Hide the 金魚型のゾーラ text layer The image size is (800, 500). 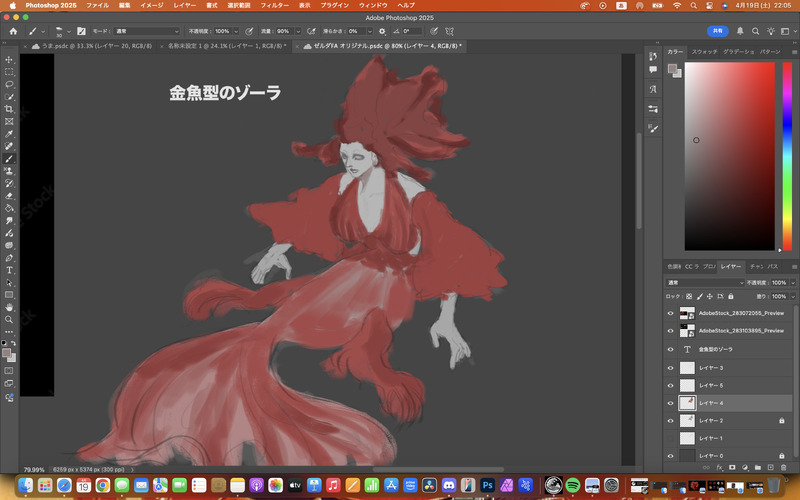pos(671,350)
